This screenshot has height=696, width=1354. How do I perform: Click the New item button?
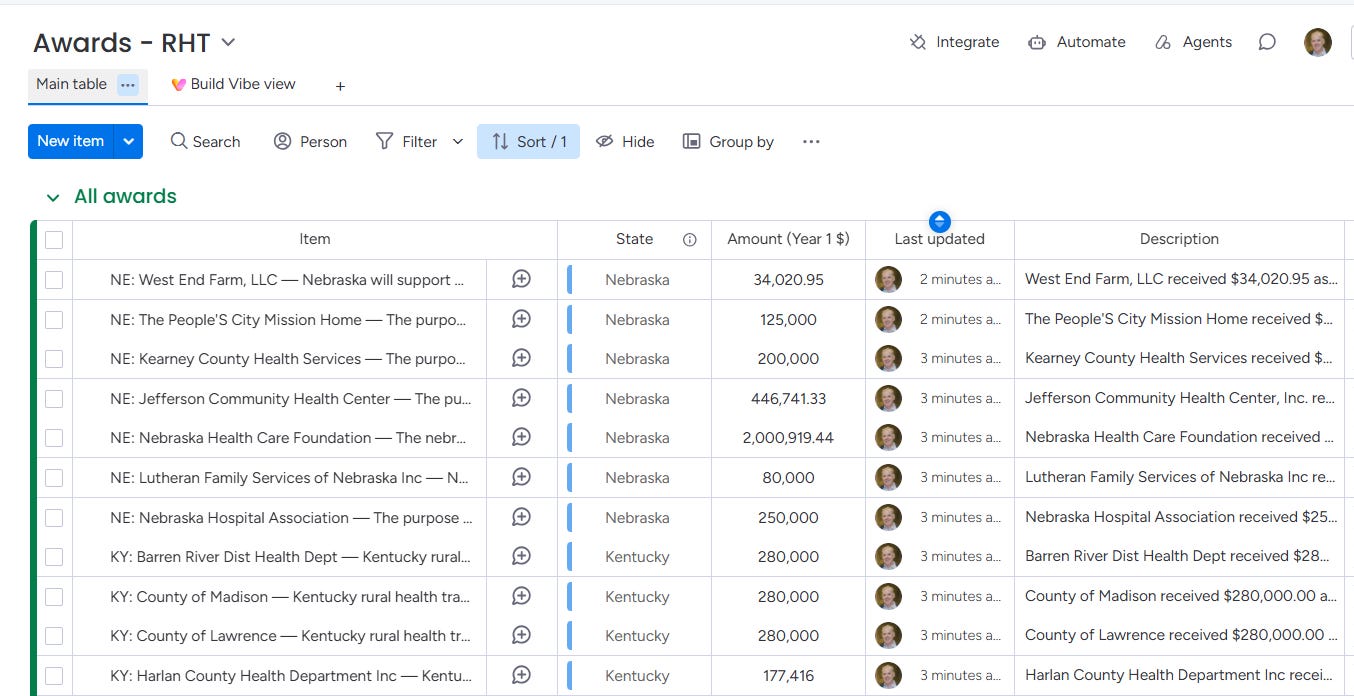click(71, 141)
